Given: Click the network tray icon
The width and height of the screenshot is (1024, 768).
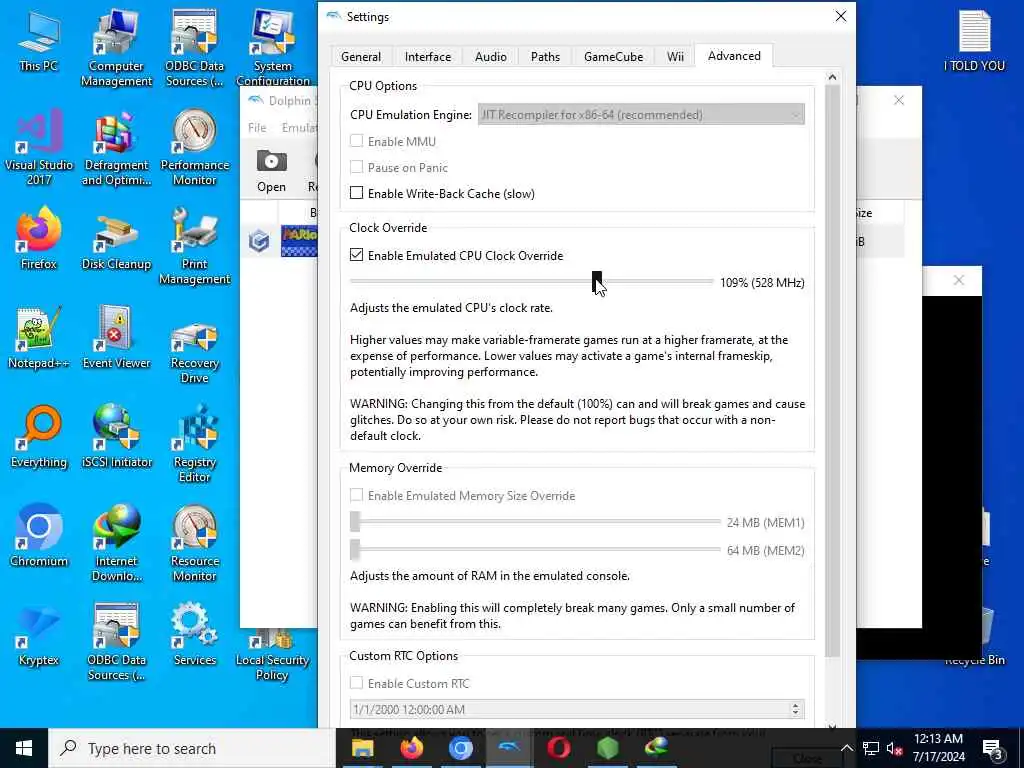Looking at the screenshot, I should coord(871,748).
